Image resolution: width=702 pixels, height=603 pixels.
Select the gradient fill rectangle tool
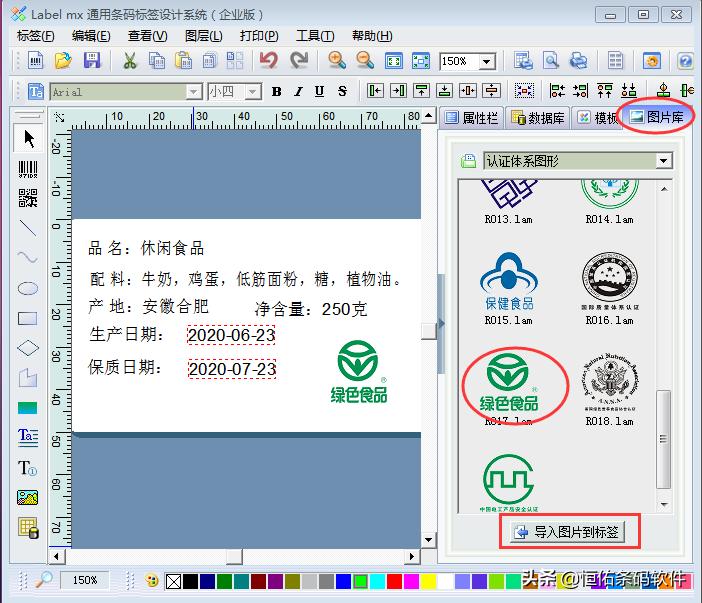[28, 408]
